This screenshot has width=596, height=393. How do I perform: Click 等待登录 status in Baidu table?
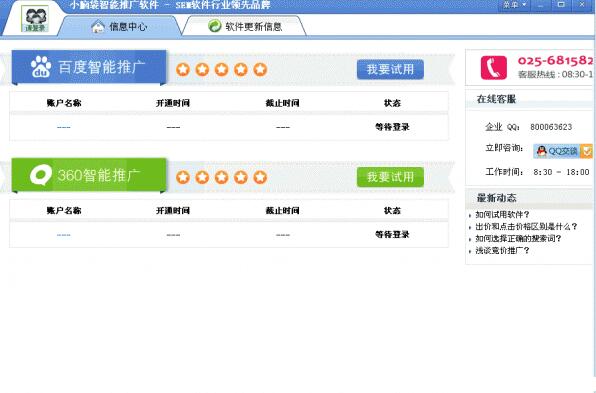pos(392,127)
